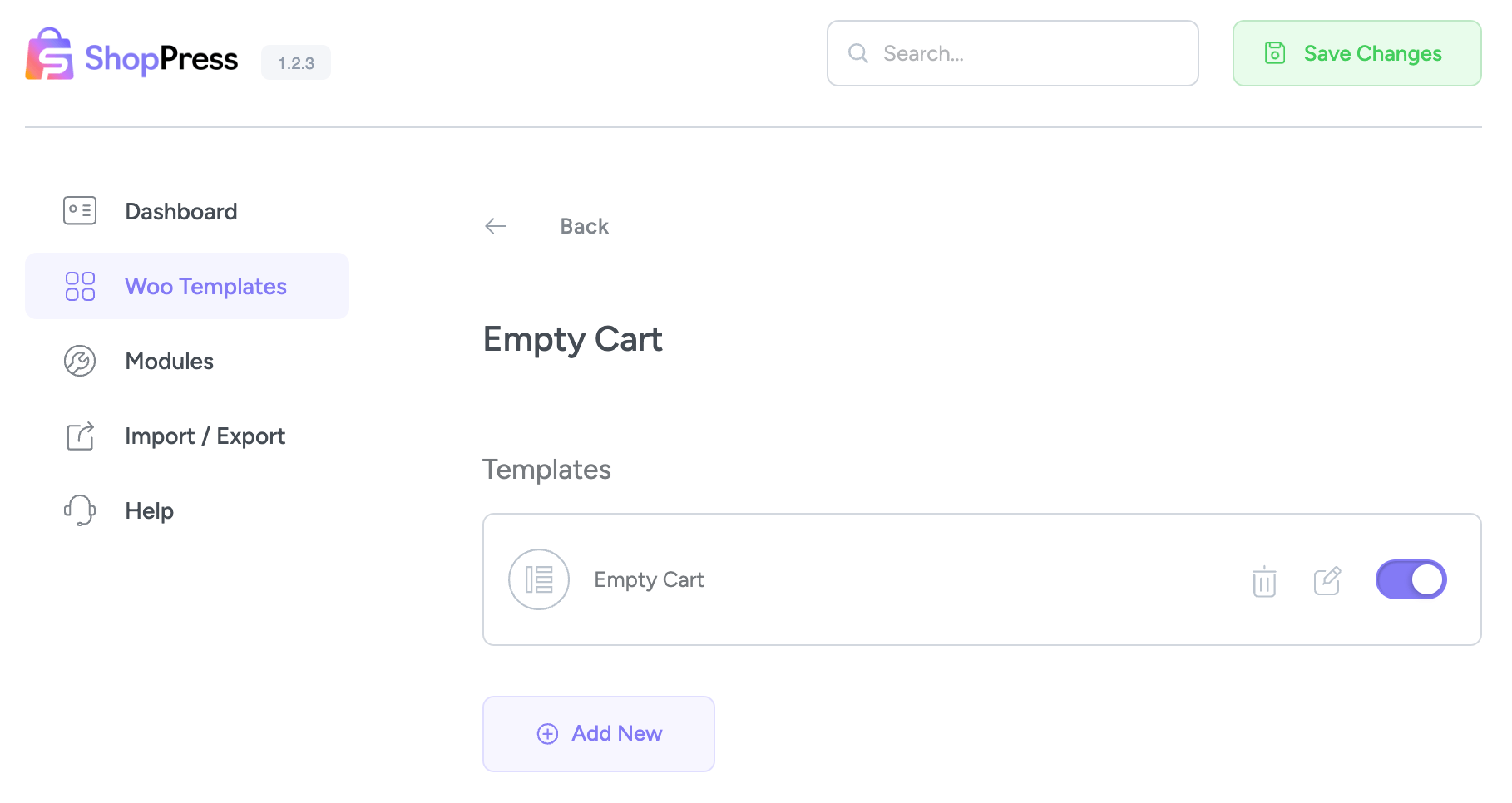Edit the Empty Cart template with pencil icon
This screenshot has height=803, width=1512.
pos(1327,579)
